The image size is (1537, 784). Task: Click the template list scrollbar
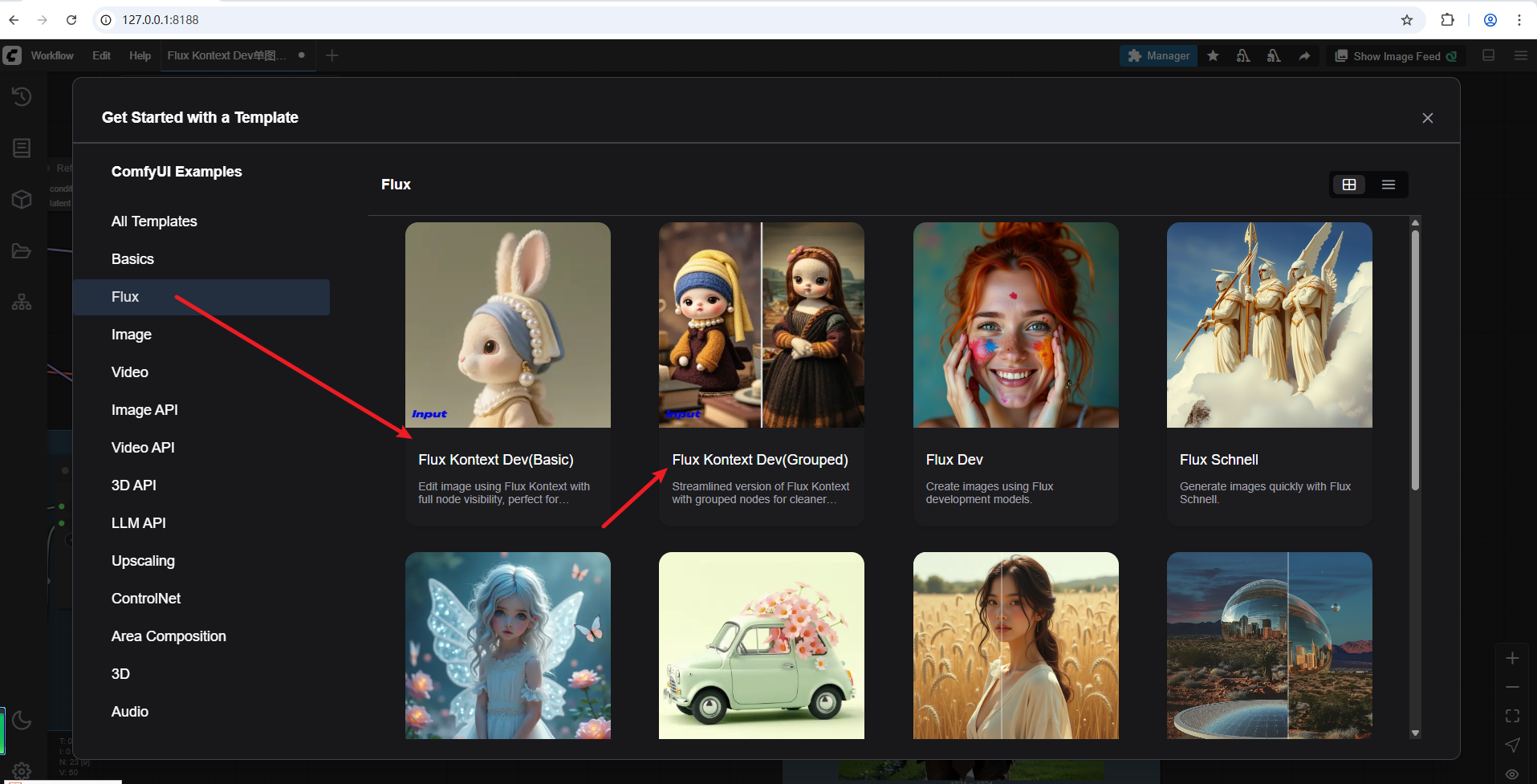click(x=1415, y=360)
